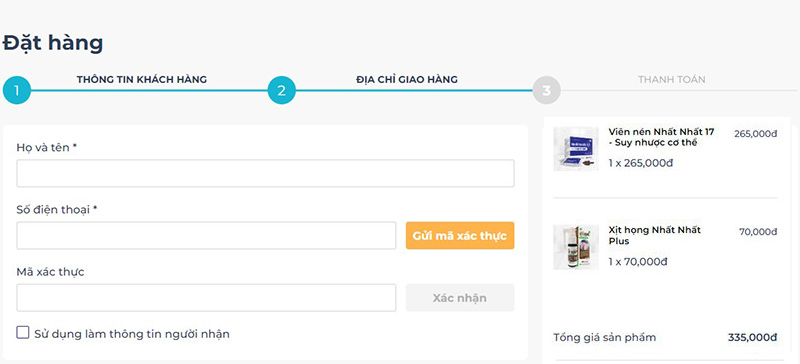The height and width of the screenshot is (364, 800).
Task: Click the step 3 circle icon
Action: (546, 90)
